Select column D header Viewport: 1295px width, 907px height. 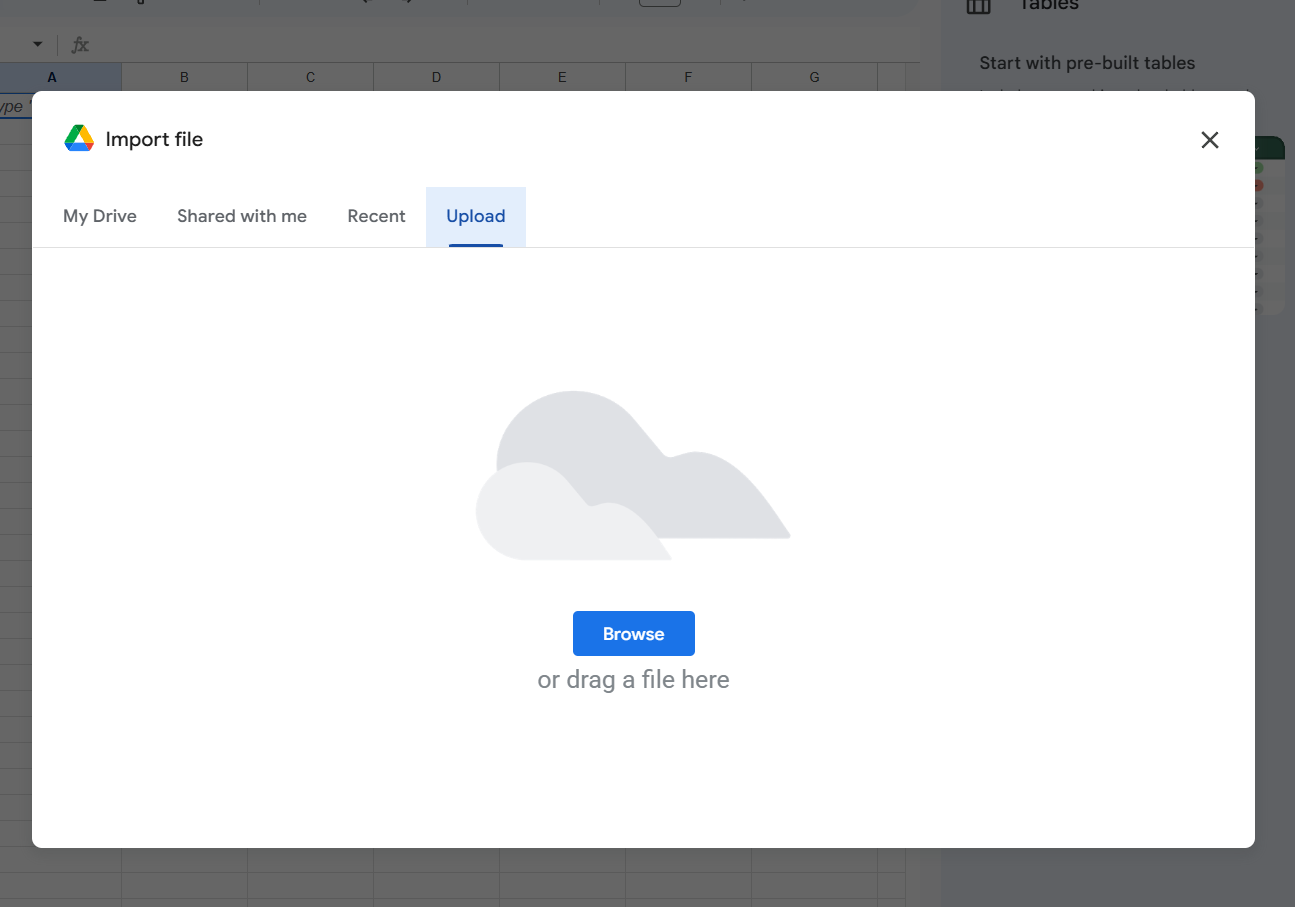pyautogui.click(x=436, y=77)
